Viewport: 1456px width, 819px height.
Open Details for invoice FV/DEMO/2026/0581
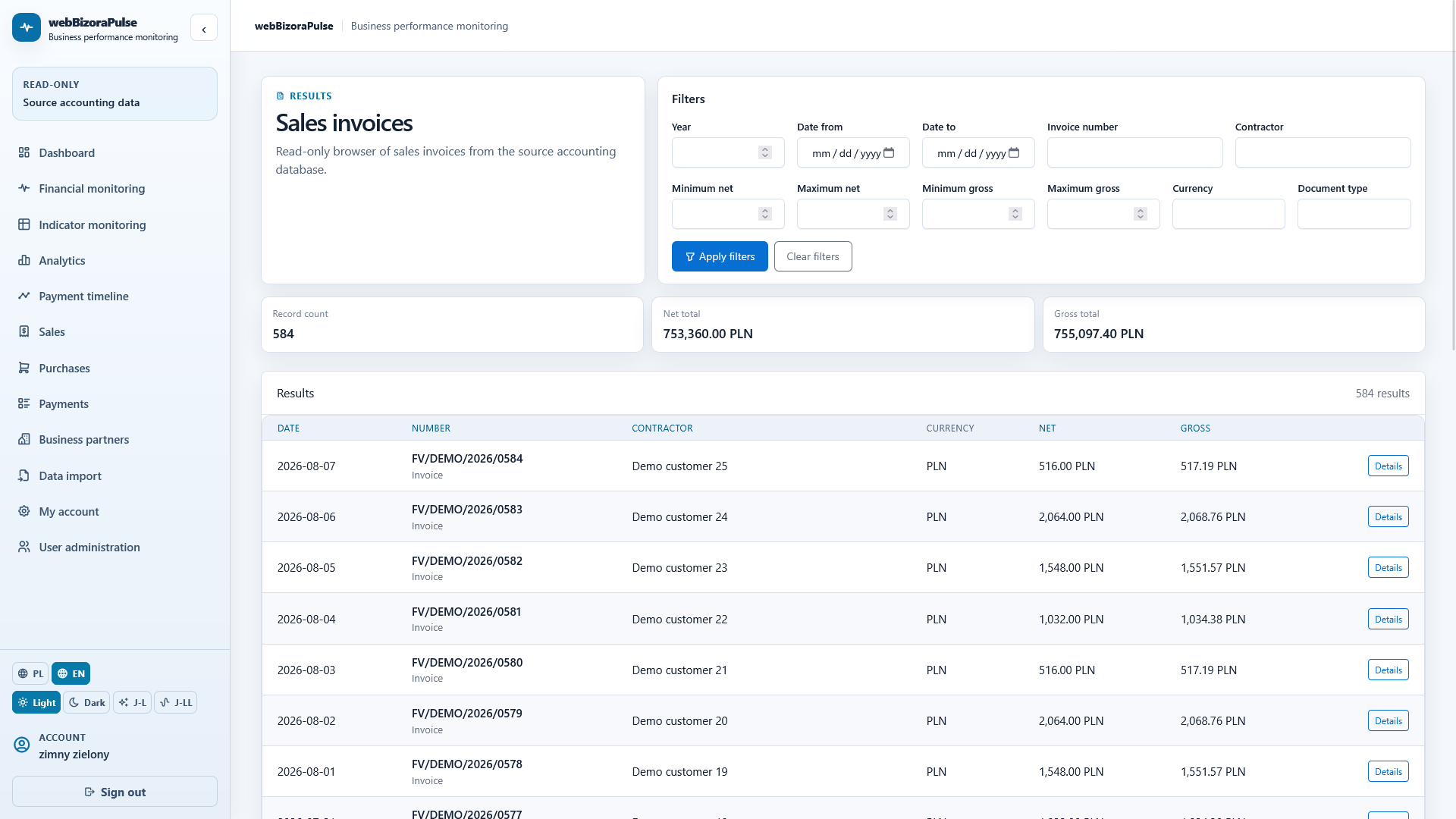pyautogui.click(x=1388, y=619)
